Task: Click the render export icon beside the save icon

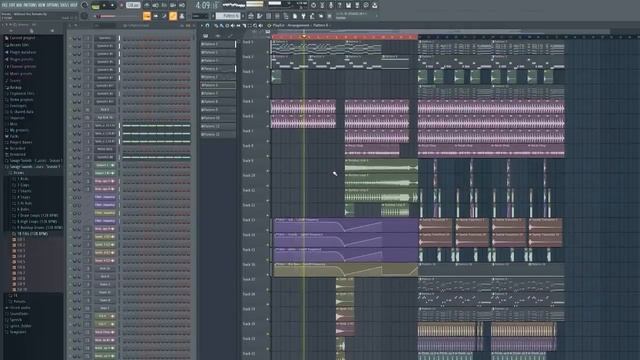Action: point(357,5)
